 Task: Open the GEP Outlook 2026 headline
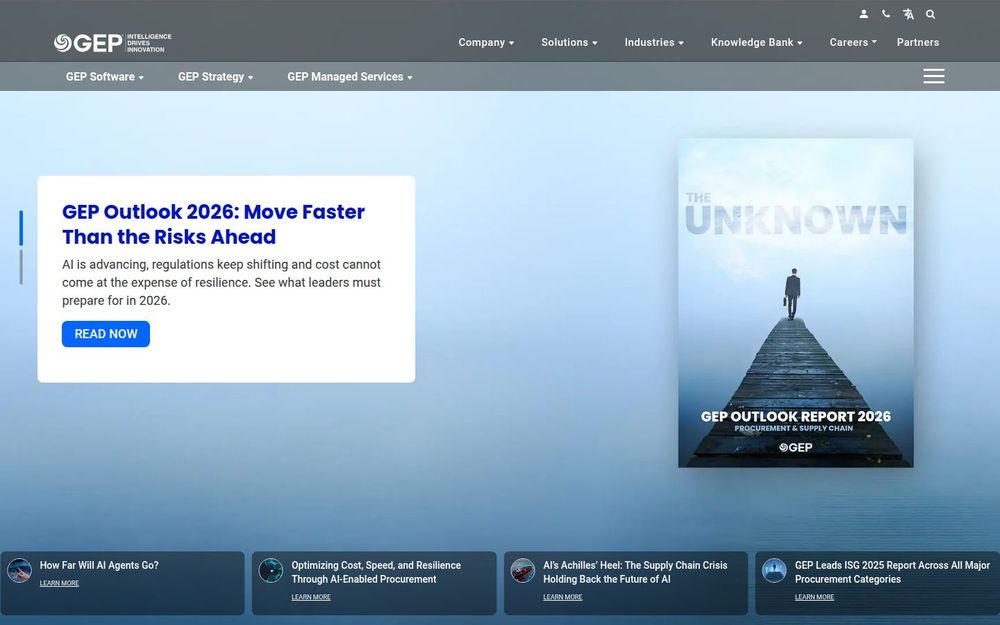point(213,224)
